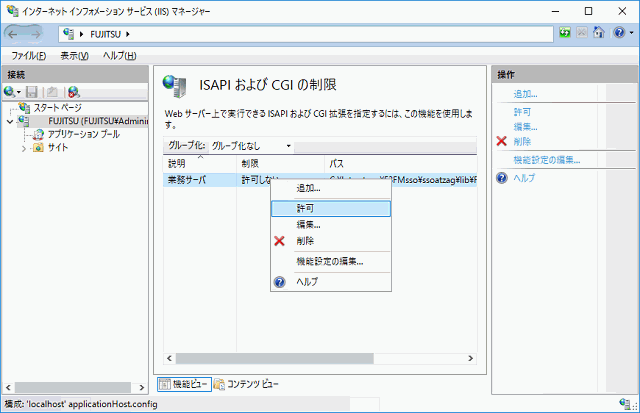Open the dropdown arrow beside toolbar help icon

(x=631, y=33)
